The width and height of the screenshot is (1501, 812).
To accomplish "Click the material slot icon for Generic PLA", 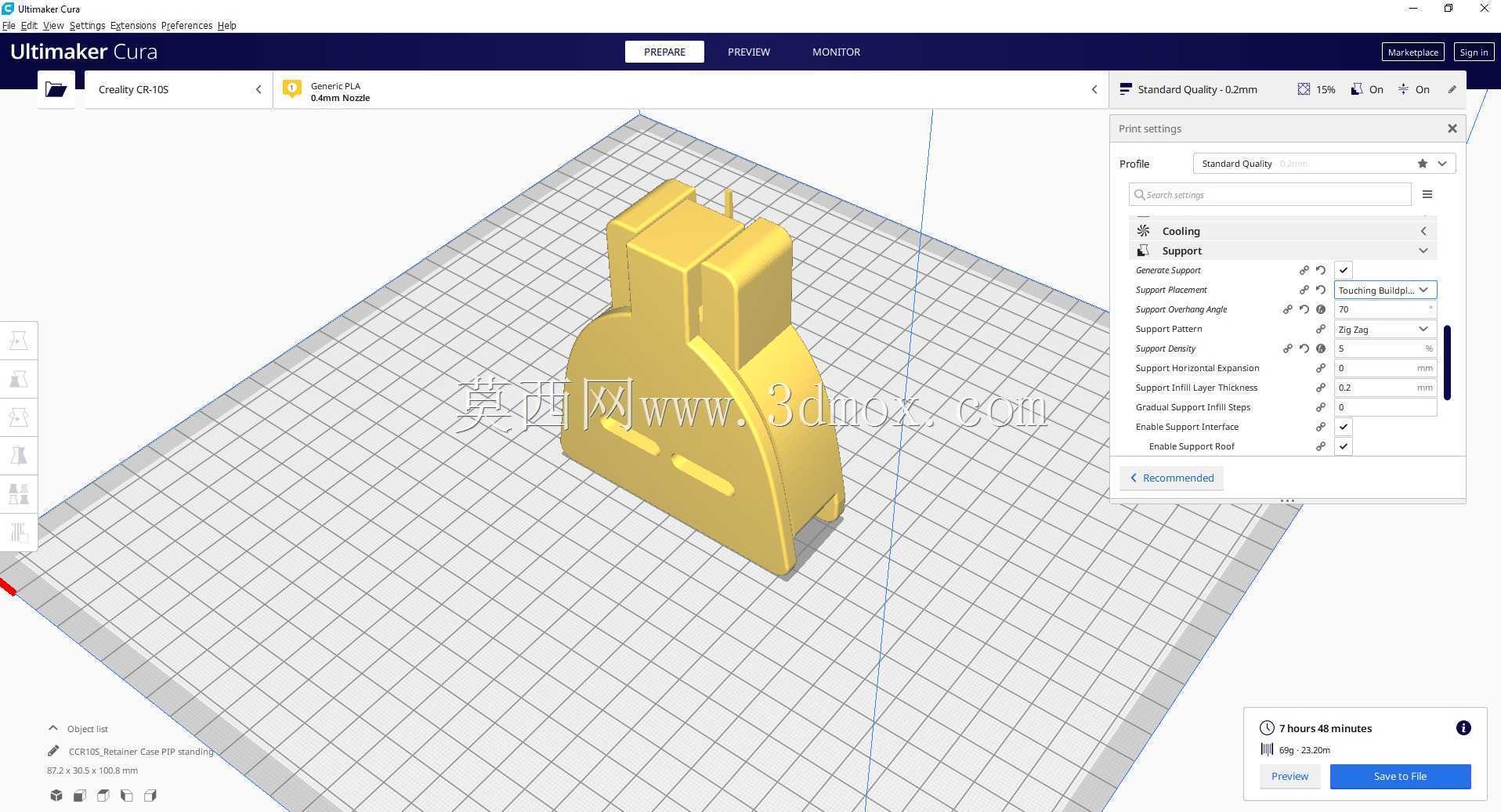I will (291, 89).
